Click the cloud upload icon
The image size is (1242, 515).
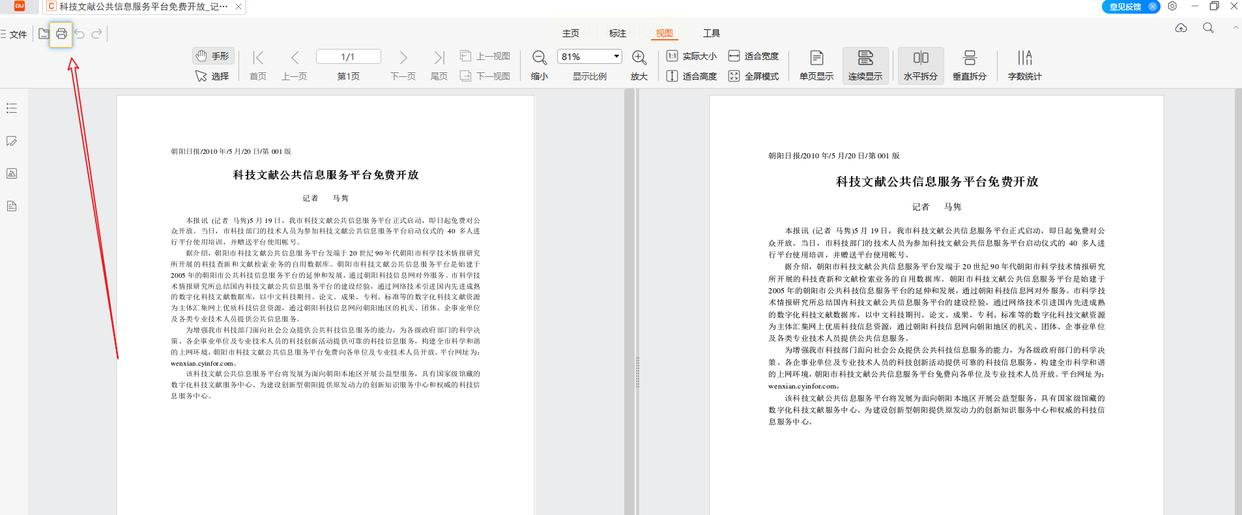coord(1181,29)
